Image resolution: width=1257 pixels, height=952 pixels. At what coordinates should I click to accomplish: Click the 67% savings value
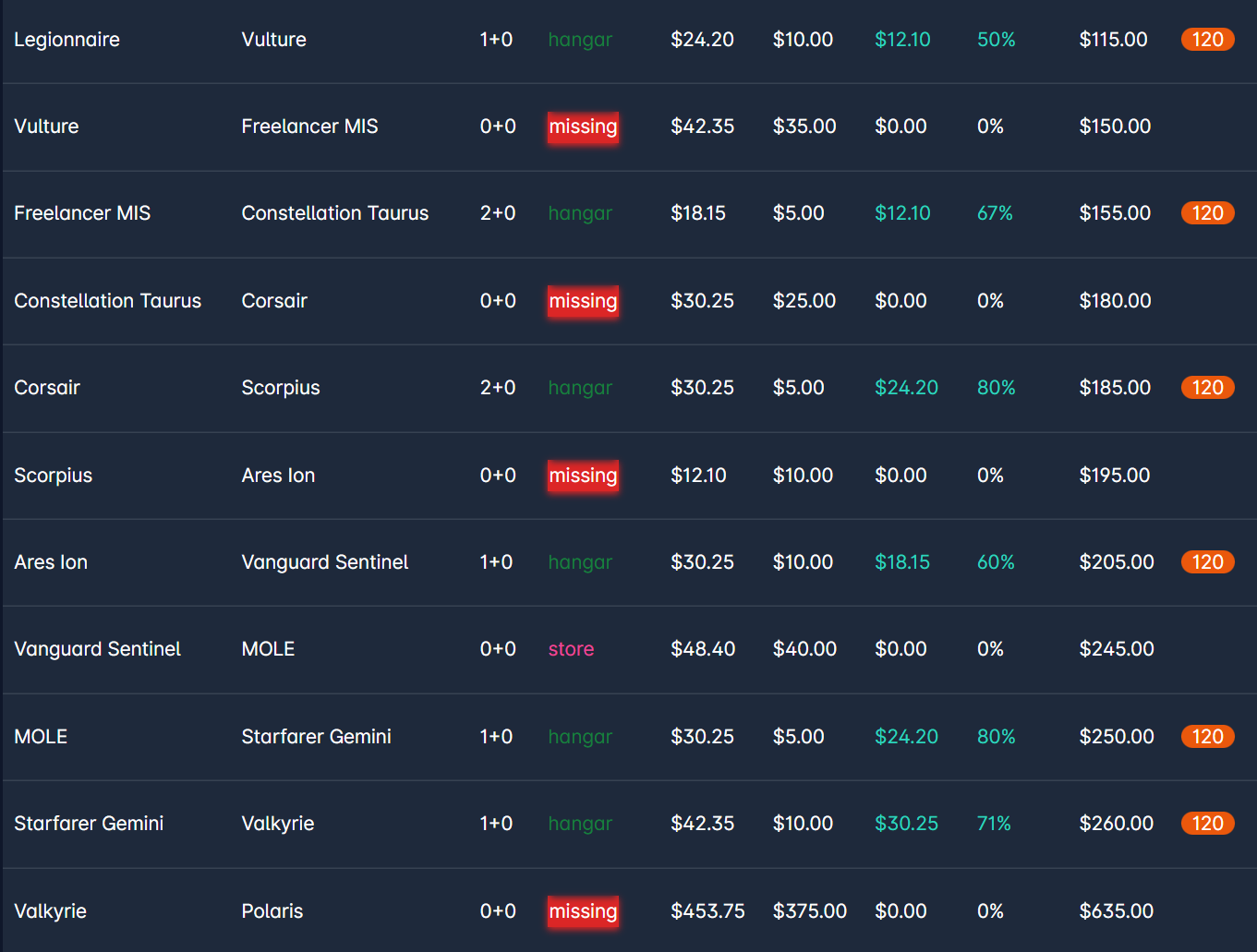click(x=995, y=213)
